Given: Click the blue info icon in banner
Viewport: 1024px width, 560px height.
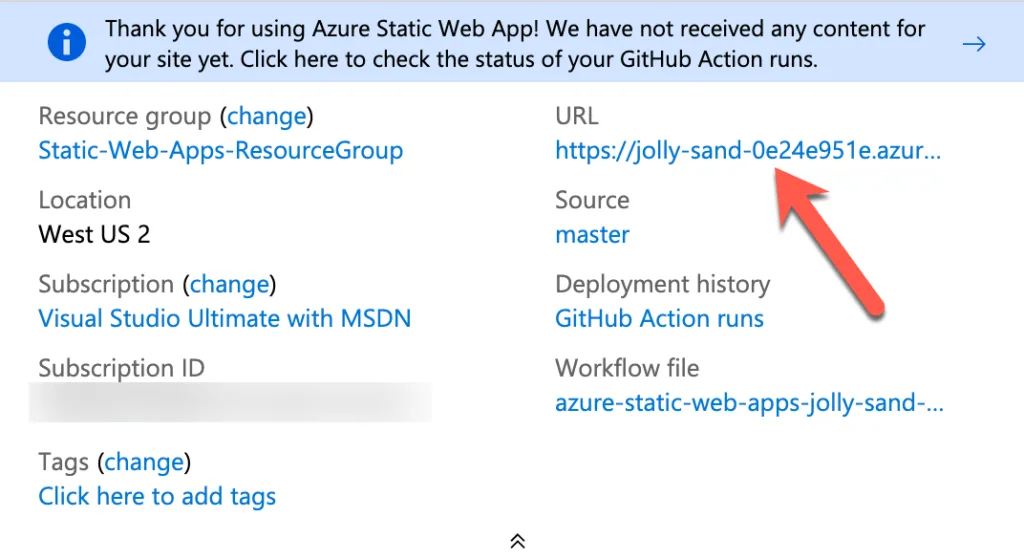Looking at the screenshot, I should click(x=66, y=43).
